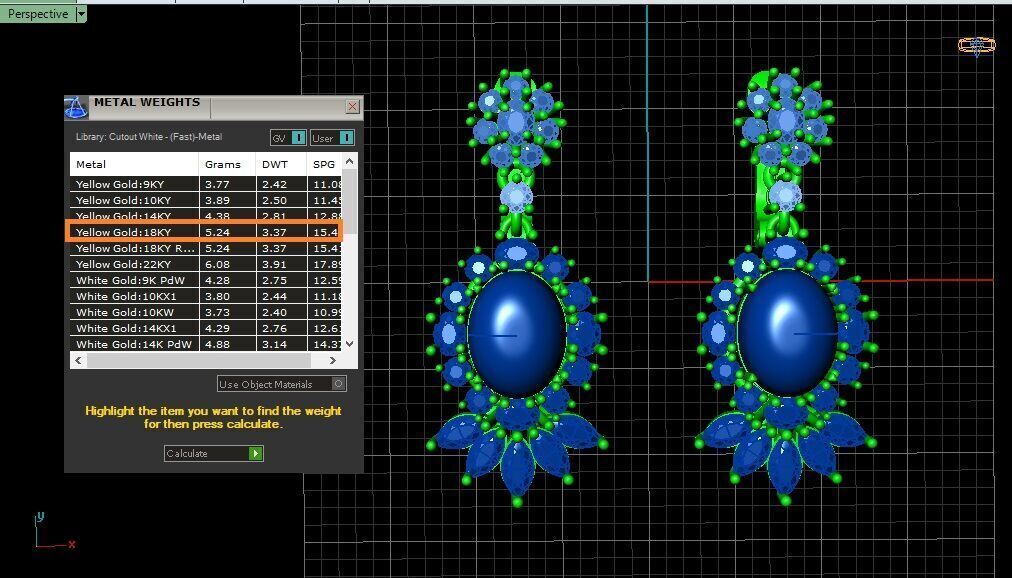1012x578 pixels.
Task: Select the White Gold:10KW row
Action: pos(206,312)
